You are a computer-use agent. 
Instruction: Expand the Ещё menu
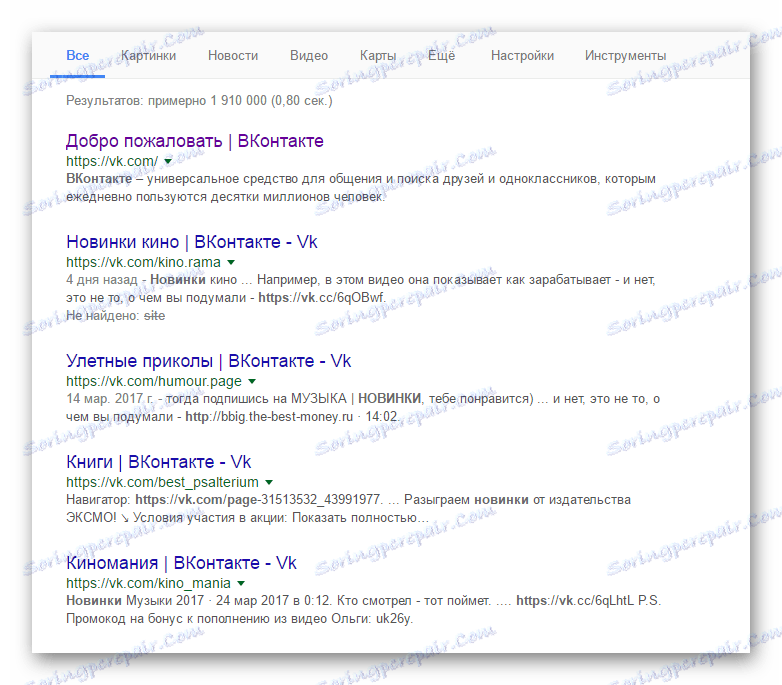click(441, 55)
